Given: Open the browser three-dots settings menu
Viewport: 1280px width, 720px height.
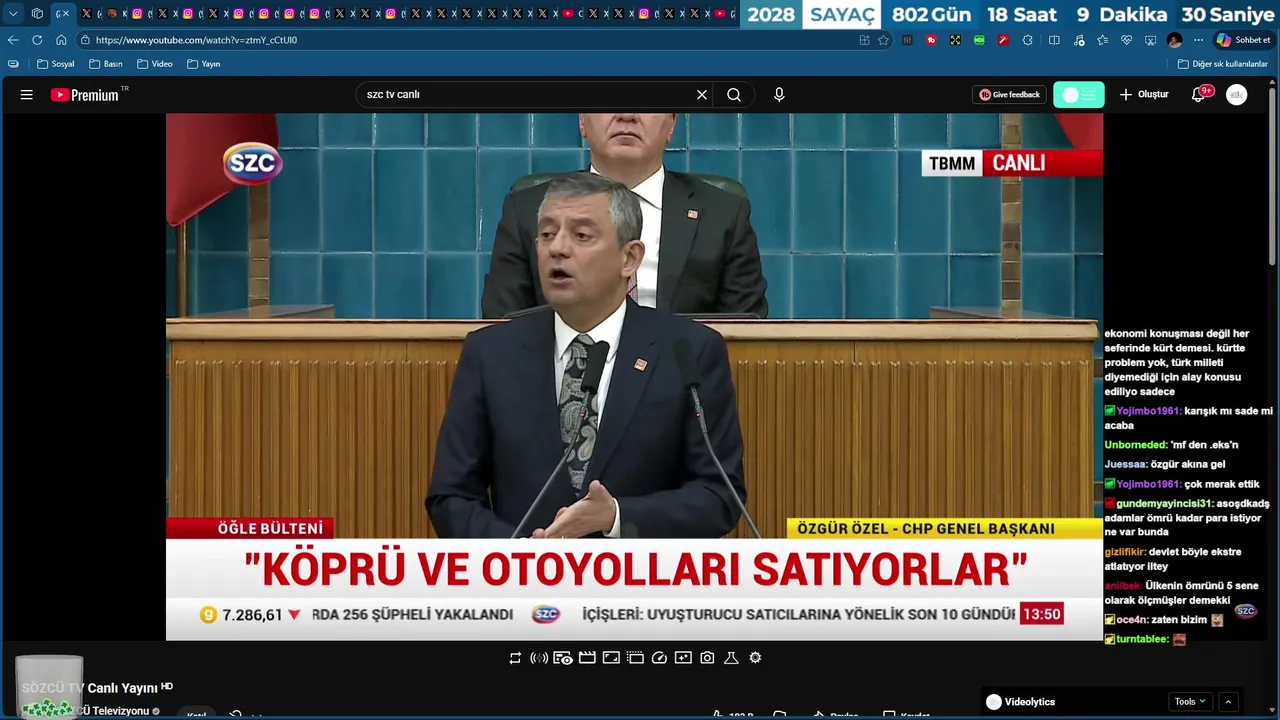Looking at the screenshot, I should pyautogui.click(x=1199, y=40).
